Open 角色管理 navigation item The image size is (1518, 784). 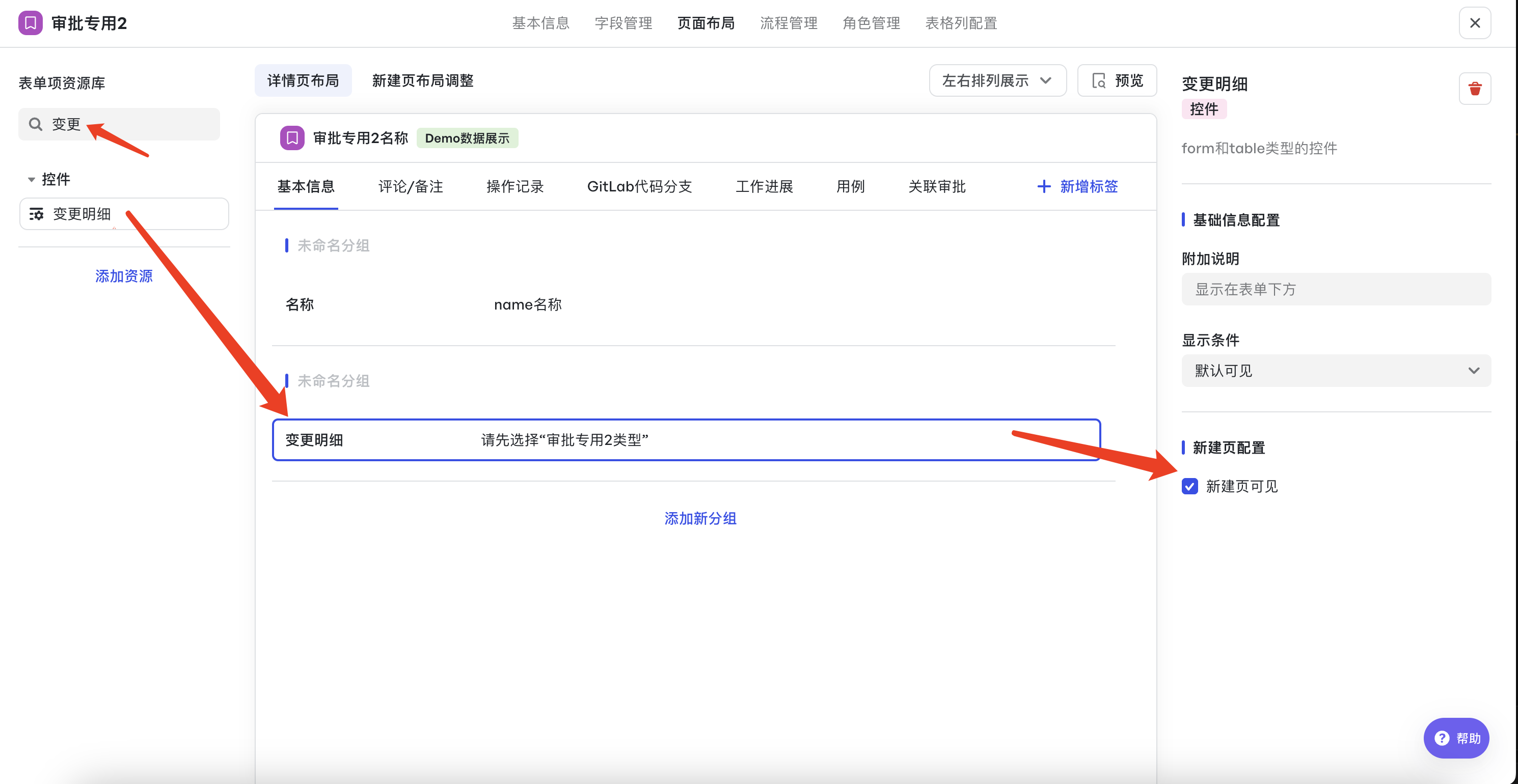(x=871, y=23)
